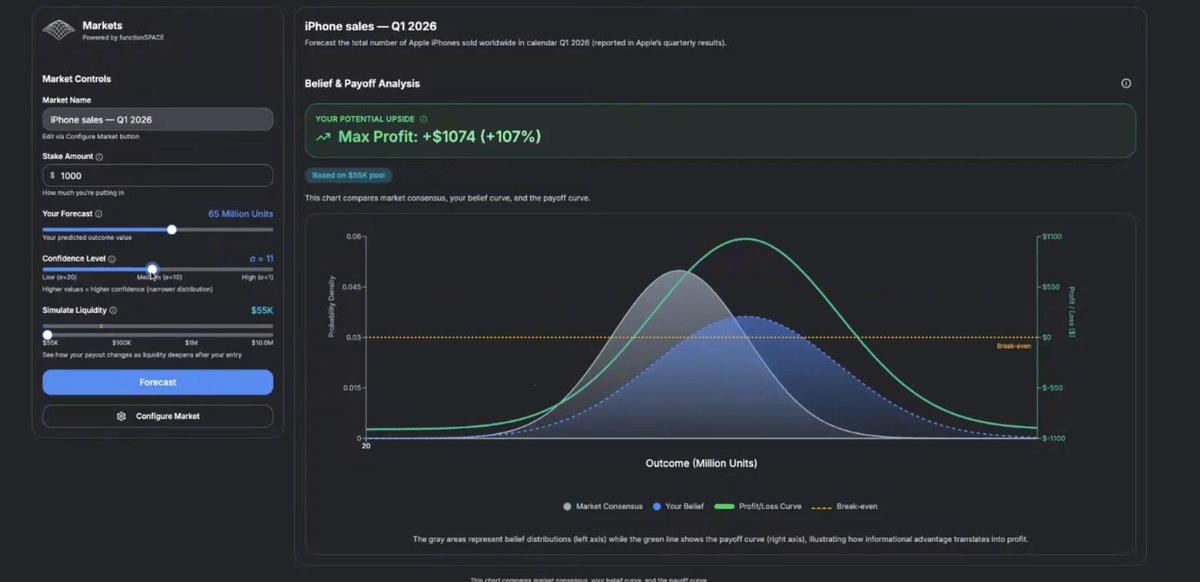Click the "$1100" right axis label
The image size is (1200, 582).
pyautogui.click(x=1053, y=237)
